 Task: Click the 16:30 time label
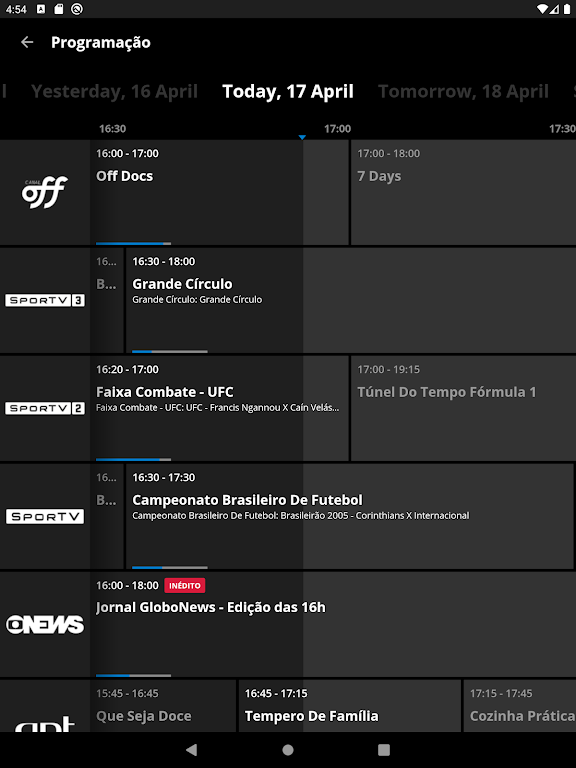[x=112, y=129]
